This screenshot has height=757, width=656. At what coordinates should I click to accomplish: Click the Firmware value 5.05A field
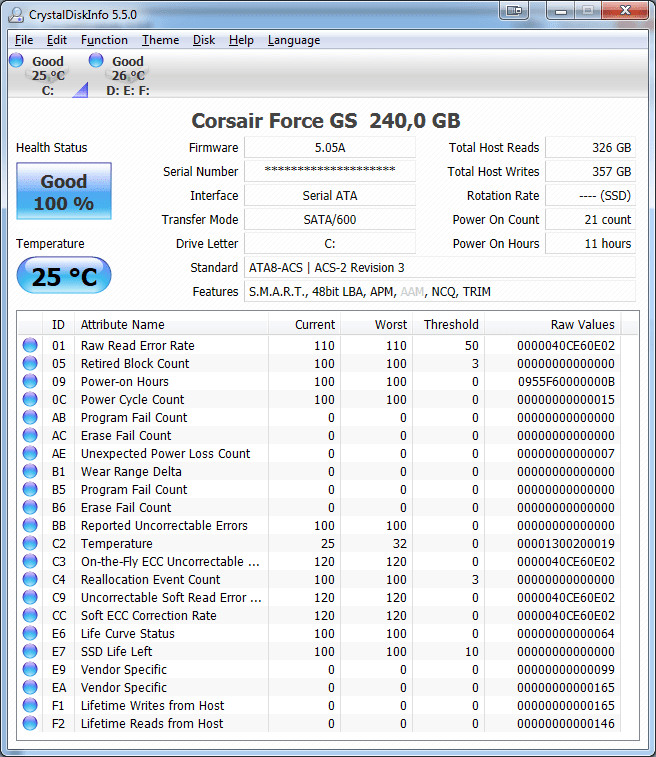330,148
